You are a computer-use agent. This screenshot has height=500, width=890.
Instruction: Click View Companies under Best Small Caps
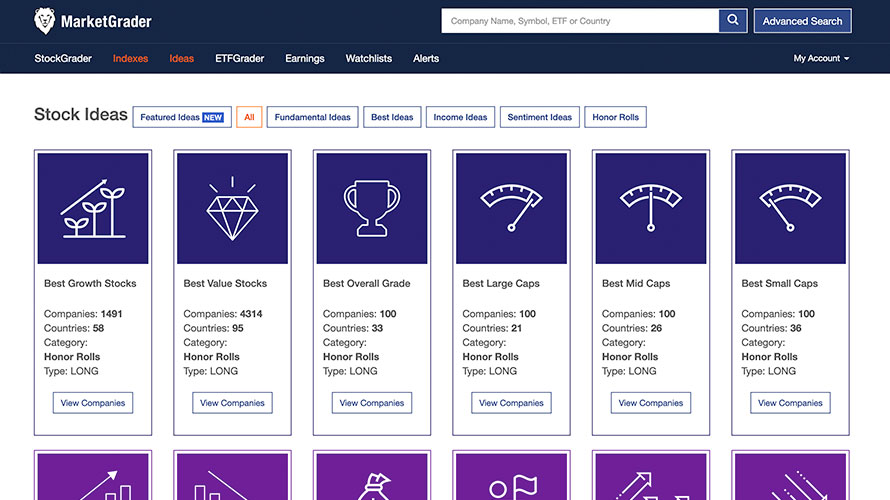pyautogui.click(x=790, y=403)
